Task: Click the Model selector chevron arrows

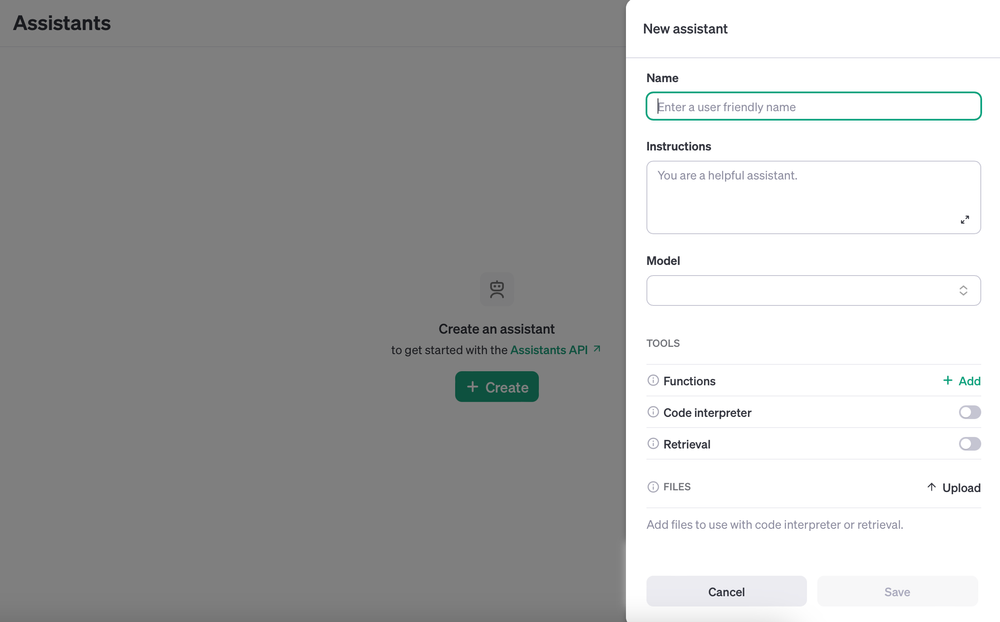Action: click(963, 291)
